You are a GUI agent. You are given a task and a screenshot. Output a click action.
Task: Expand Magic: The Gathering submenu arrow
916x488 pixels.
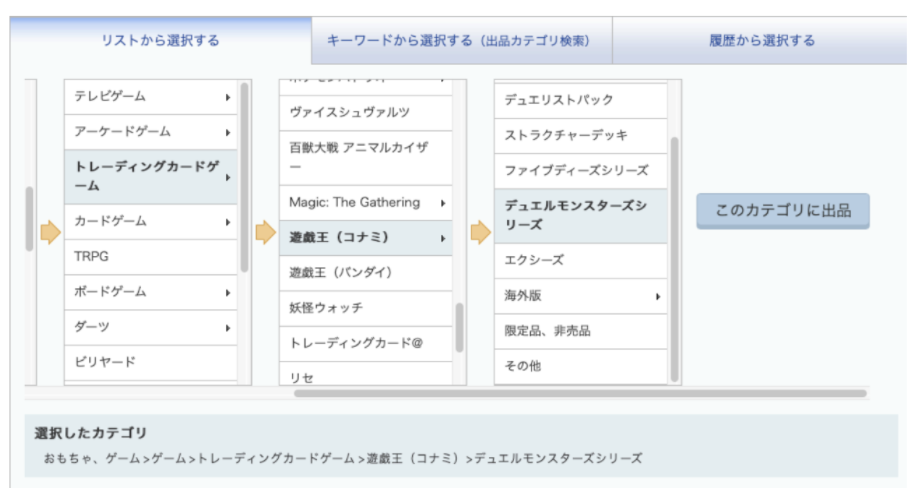pyautogui.click(x=442, y=203)
